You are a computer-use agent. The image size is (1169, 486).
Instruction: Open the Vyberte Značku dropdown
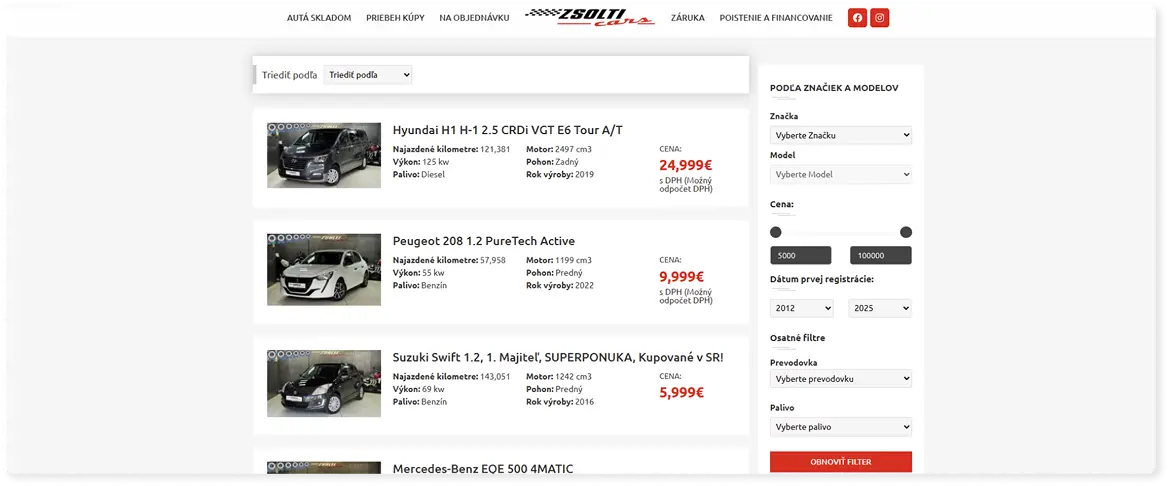(x=841, y=135)
